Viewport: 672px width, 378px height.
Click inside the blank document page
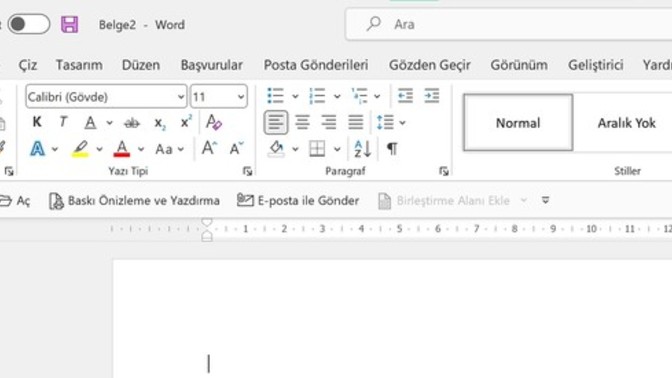pyautogui.click(x=392, y=318)
